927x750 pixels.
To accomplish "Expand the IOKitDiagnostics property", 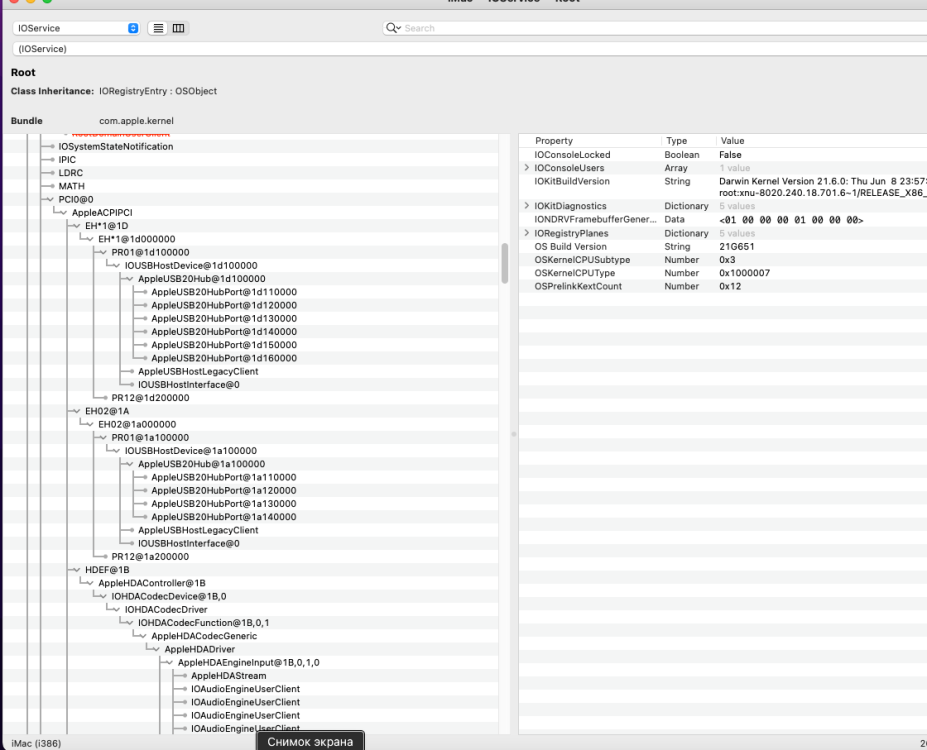I will (527, 206).
